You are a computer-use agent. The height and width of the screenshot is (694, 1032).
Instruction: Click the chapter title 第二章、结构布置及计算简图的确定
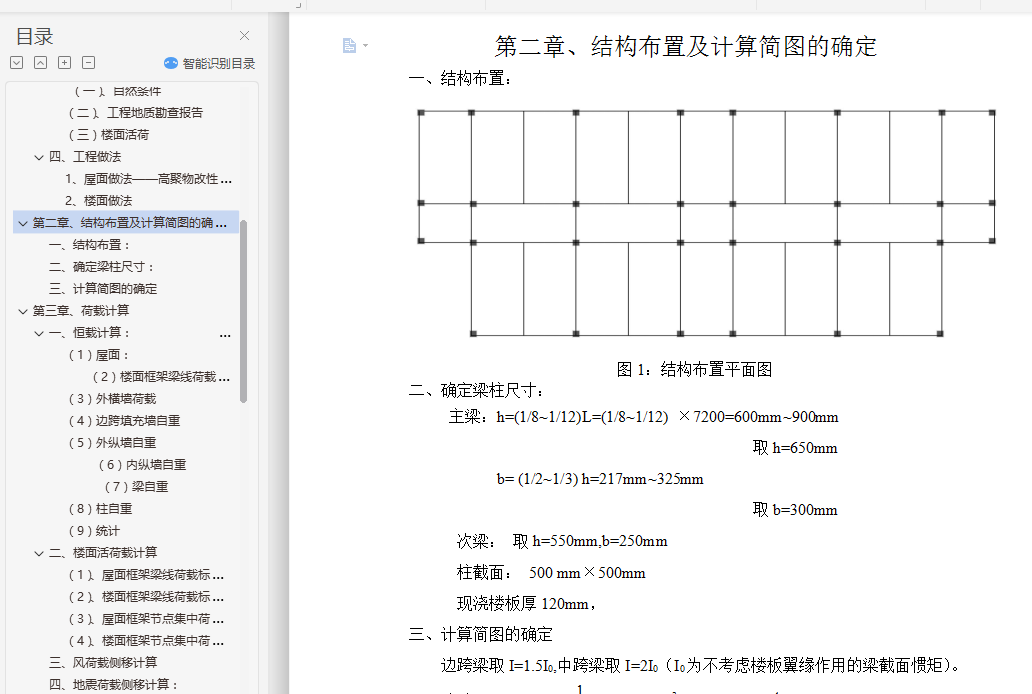pyautogui.click(x=686, y=46)
